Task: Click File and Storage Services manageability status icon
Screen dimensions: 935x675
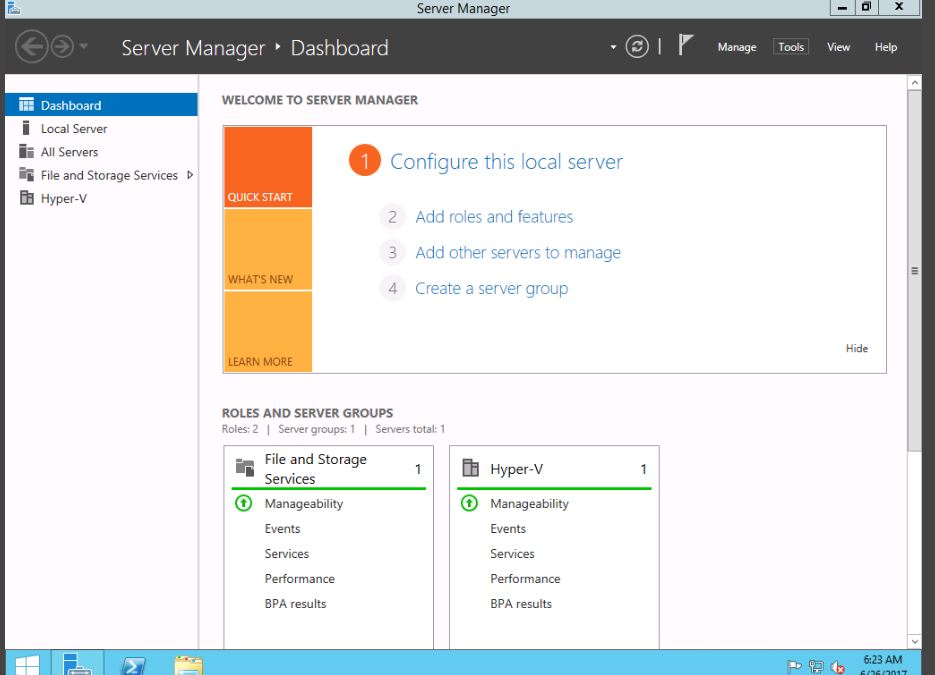Action: pyautogui.click(x=243, y=503)
